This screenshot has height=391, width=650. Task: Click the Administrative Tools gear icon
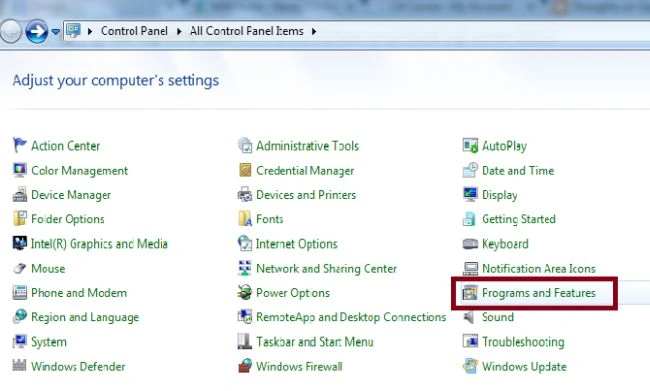pyautogui.click(x=245, y=146)
